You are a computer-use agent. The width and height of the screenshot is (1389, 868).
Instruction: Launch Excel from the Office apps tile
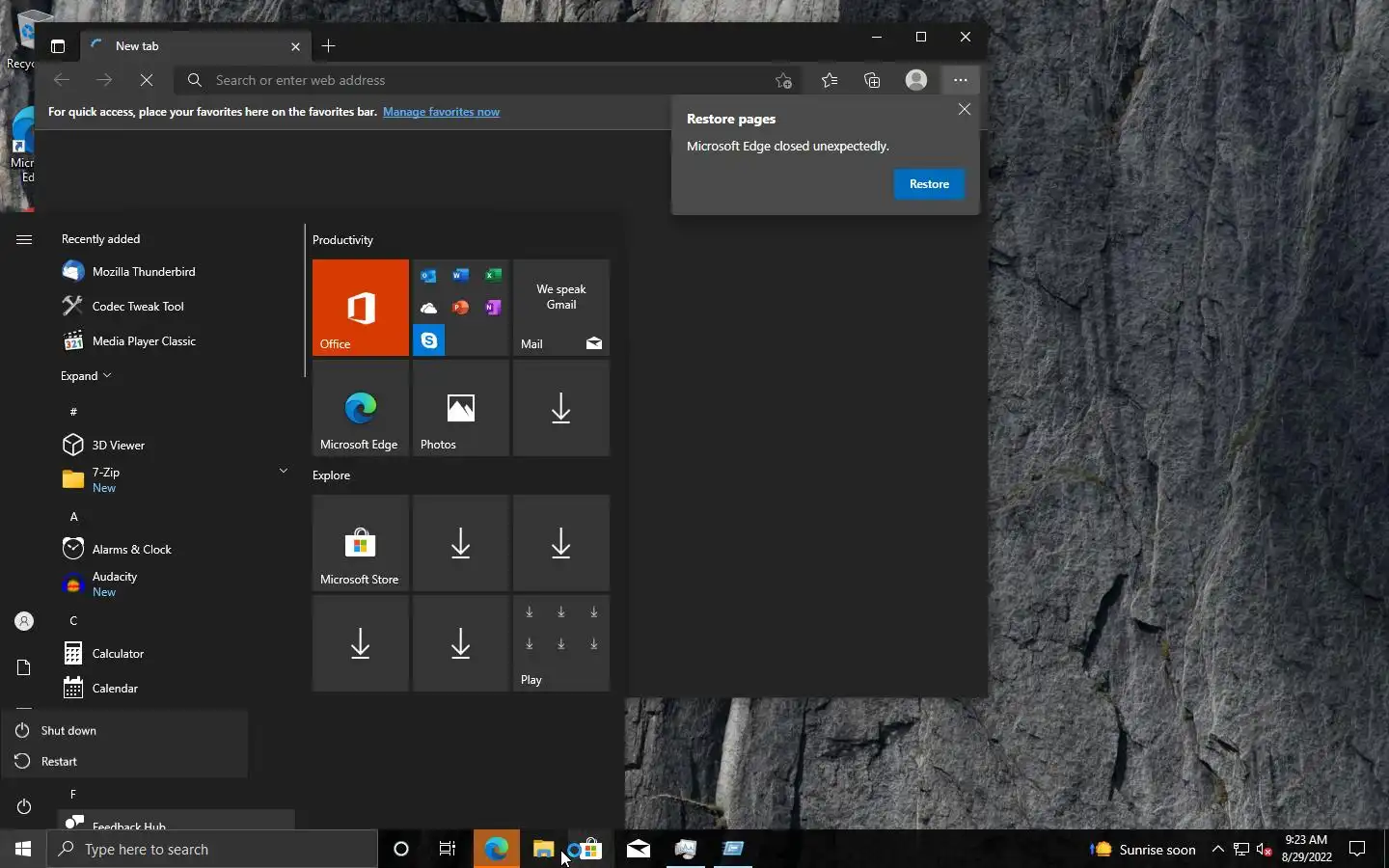(x=493, y=276)
